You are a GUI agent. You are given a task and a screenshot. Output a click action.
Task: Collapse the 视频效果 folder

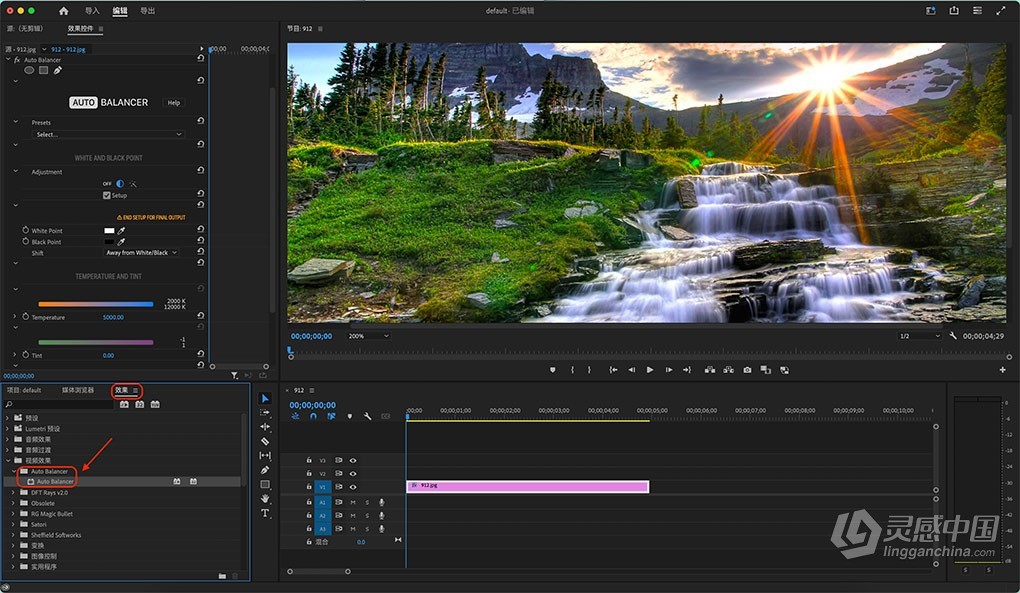coord(7,460)
